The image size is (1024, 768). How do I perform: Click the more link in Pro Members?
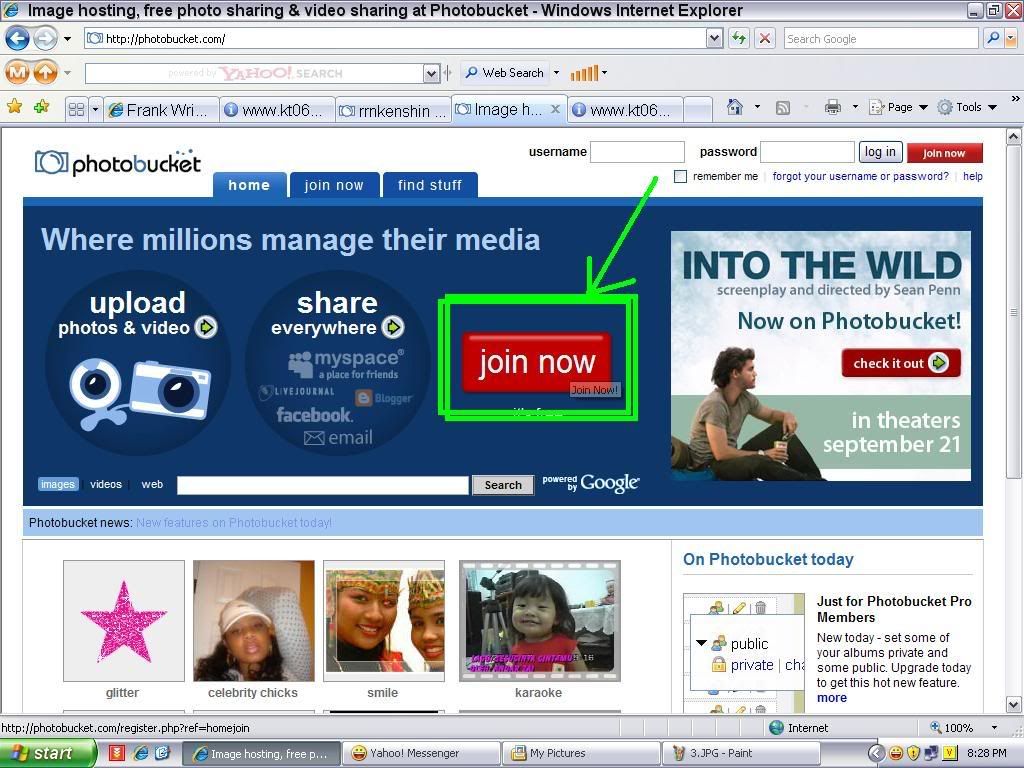click(x=831, y=697)
